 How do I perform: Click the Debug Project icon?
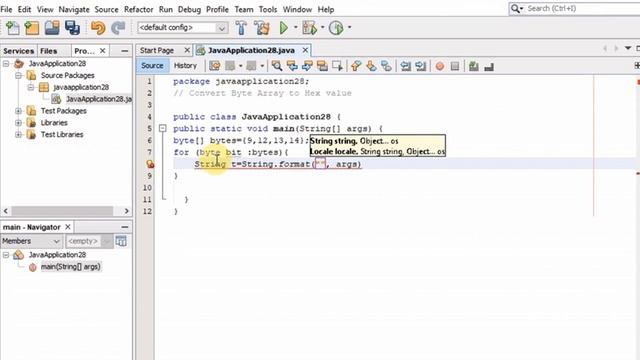coord(309,28)
